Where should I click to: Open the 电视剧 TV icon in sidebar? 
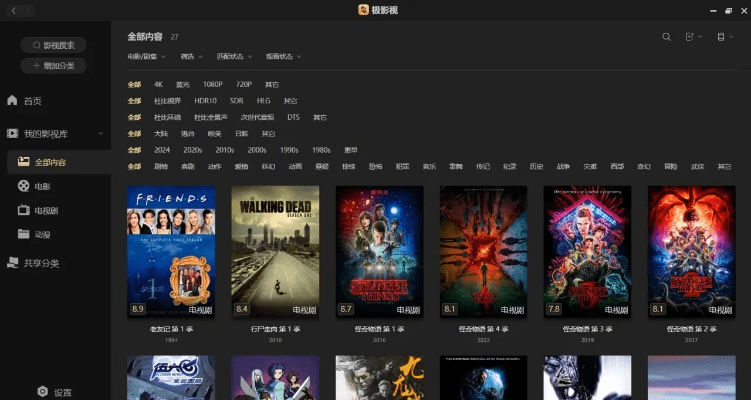click(24, 211)
